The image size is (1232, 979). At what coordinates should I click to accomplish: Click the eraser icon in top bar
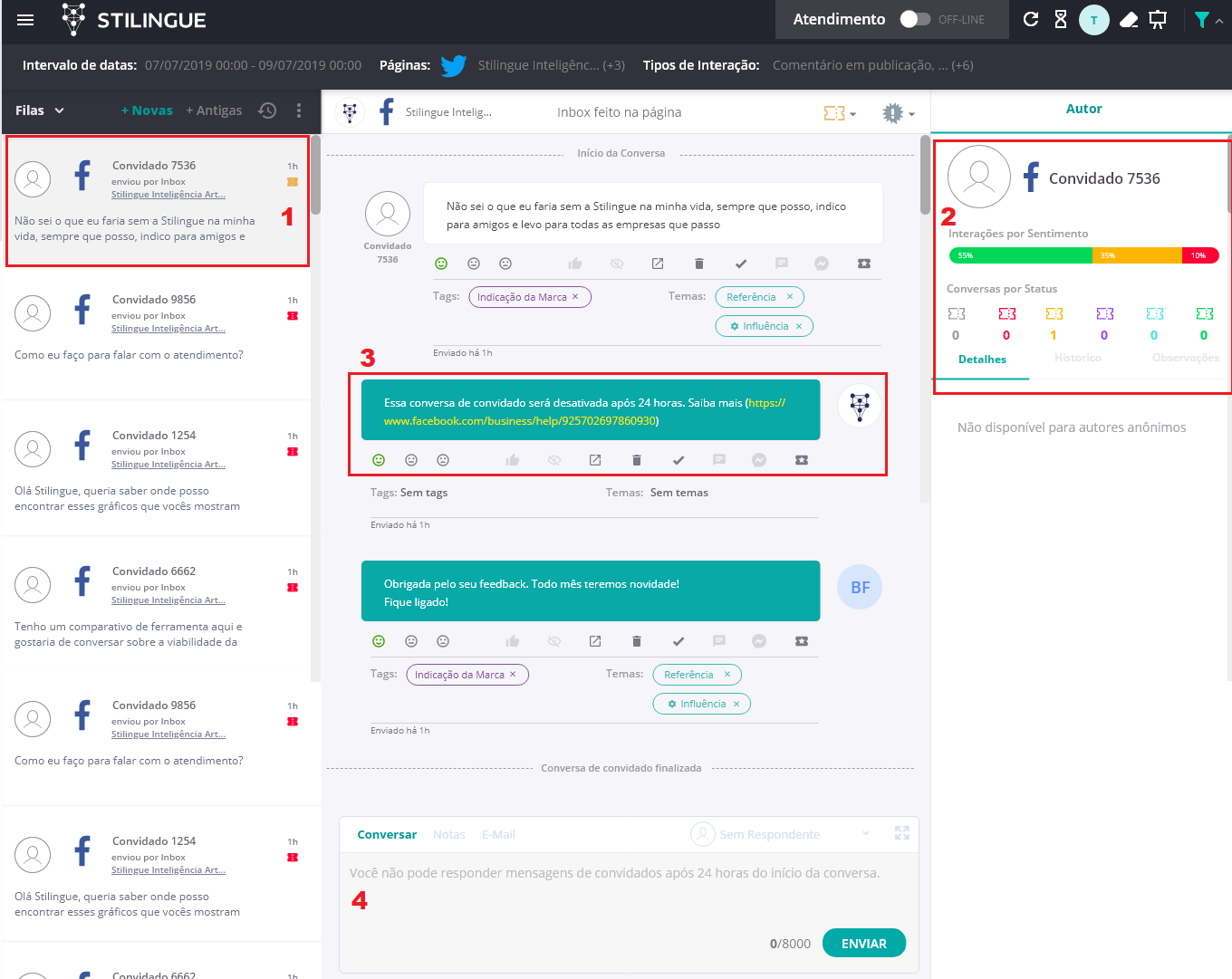coord(1129,20)
